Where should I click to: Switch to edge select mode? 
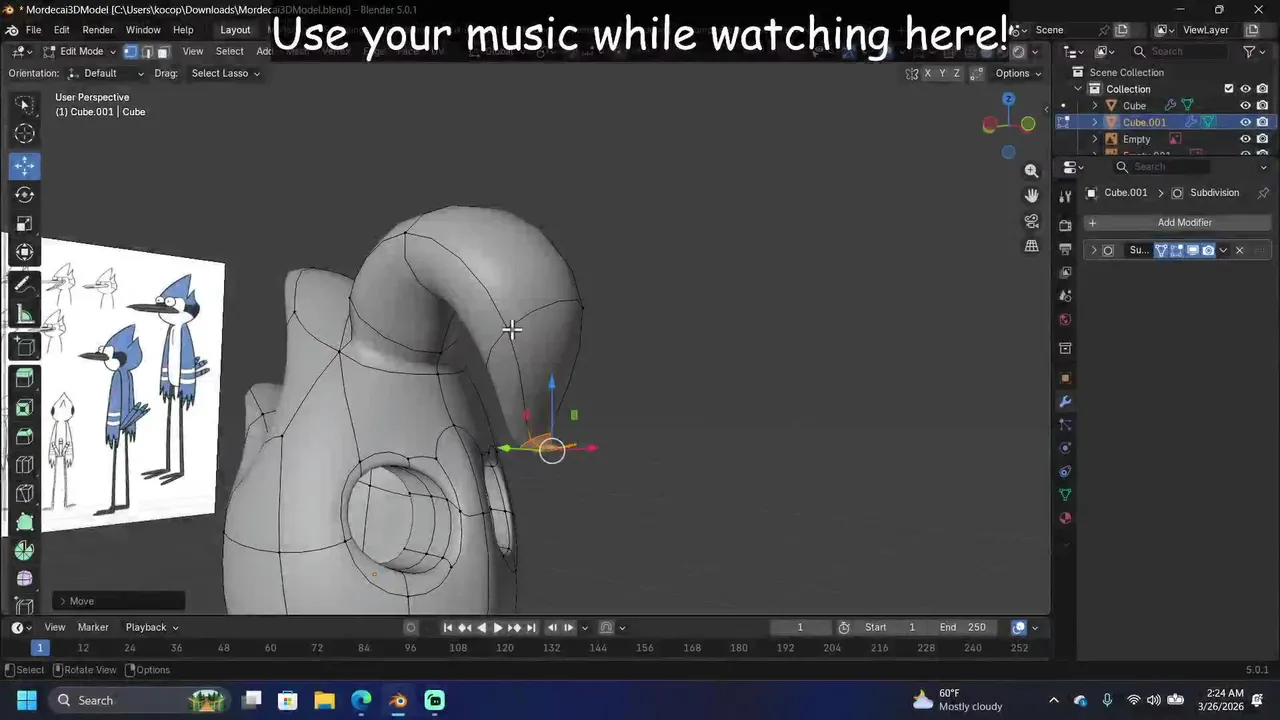point(147,52)
